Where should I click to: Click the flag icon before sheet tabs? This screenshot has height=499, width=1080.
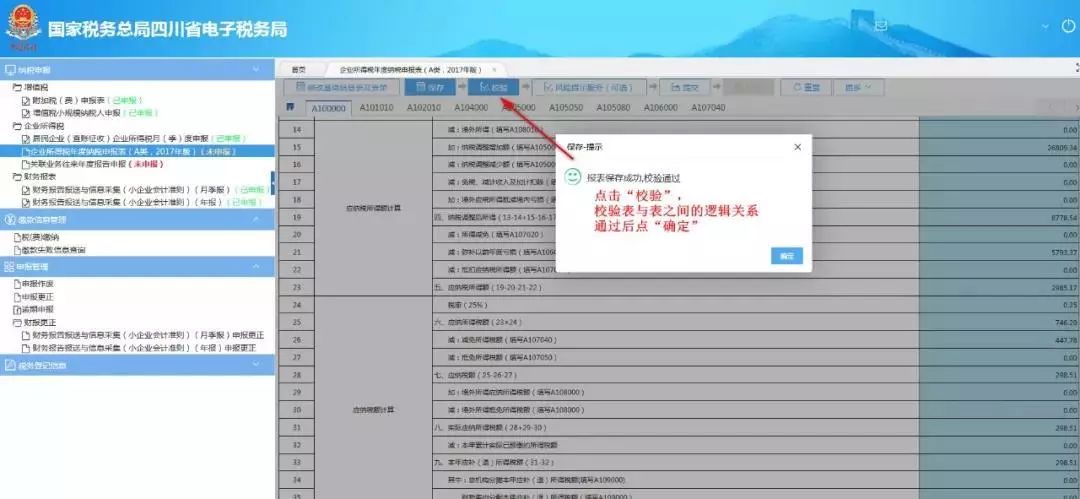click(290, 107)
